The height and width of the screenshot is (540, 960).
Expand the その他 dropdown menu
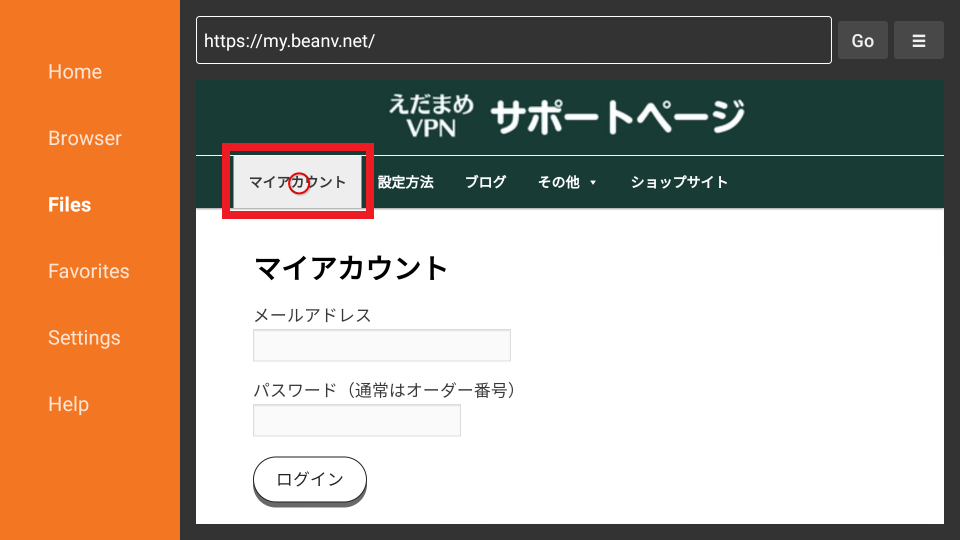[x=567, y=182]
